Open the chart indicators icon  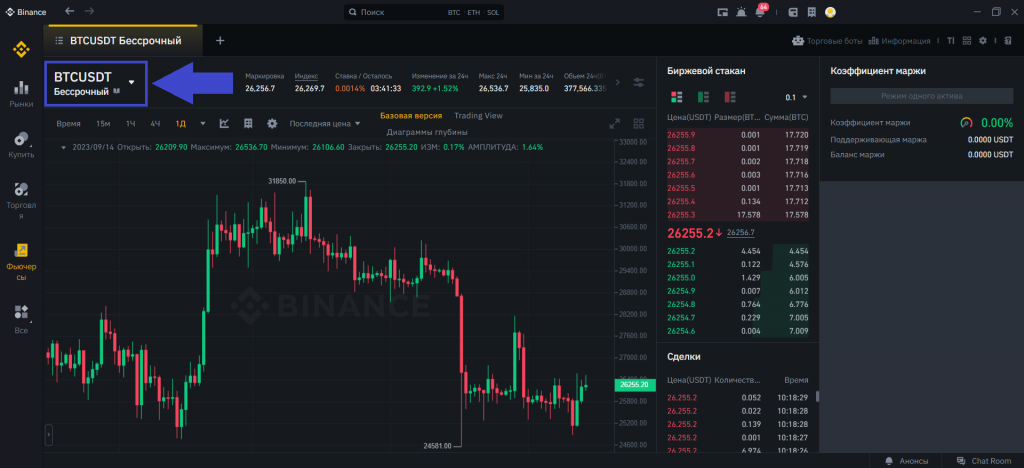224,123
